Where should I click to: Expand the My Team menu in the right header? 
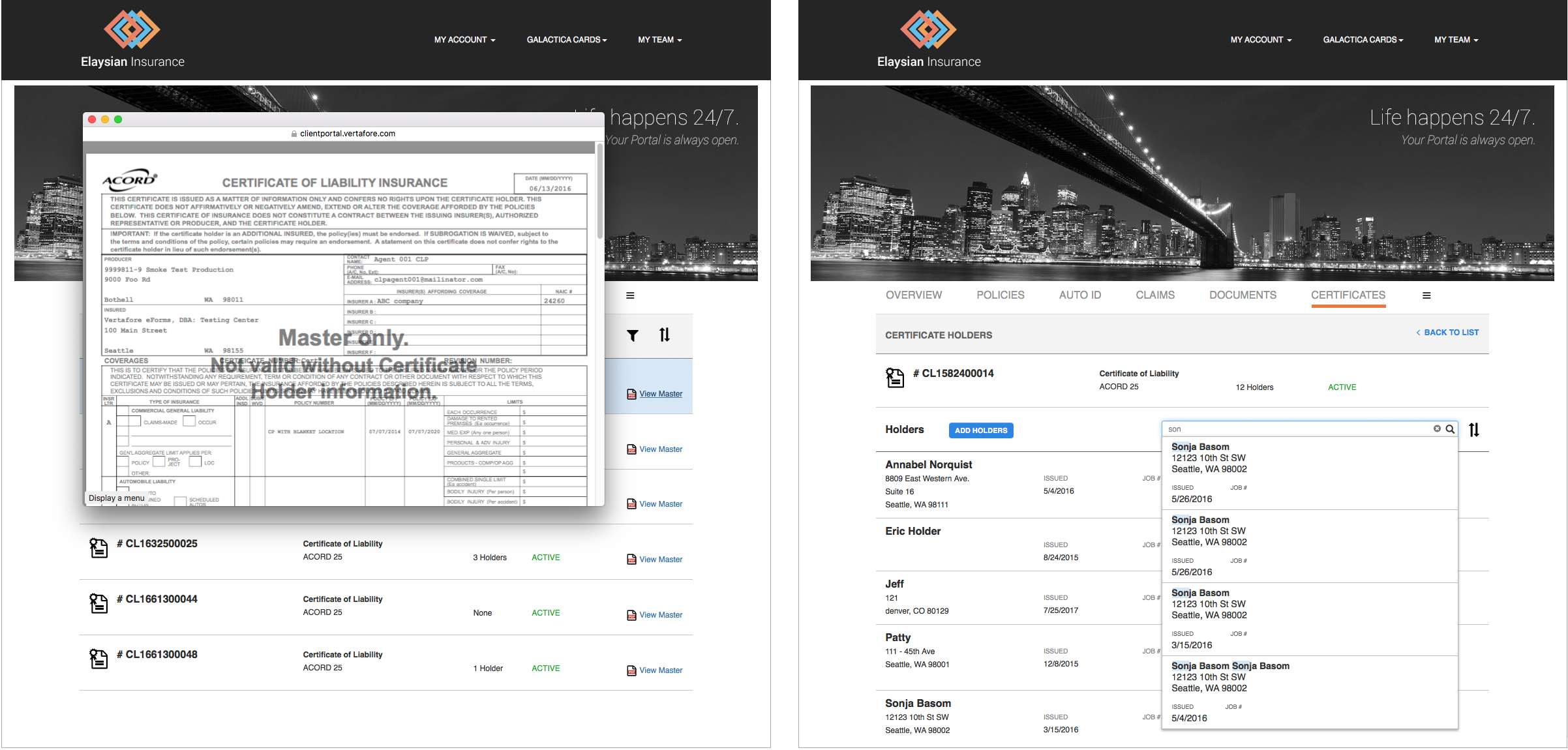1455,40
